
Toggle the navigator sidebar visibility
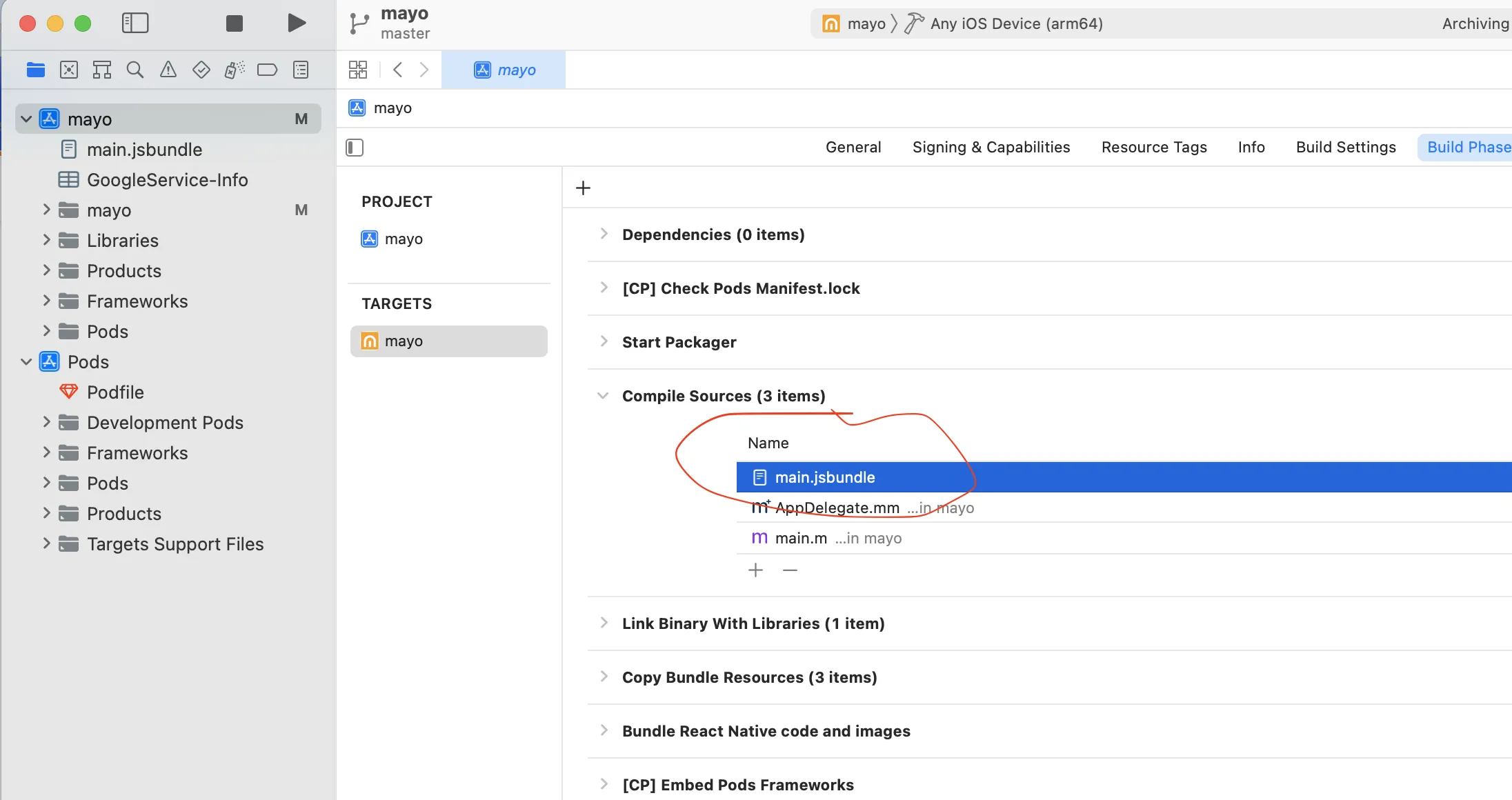pos(135,23)
